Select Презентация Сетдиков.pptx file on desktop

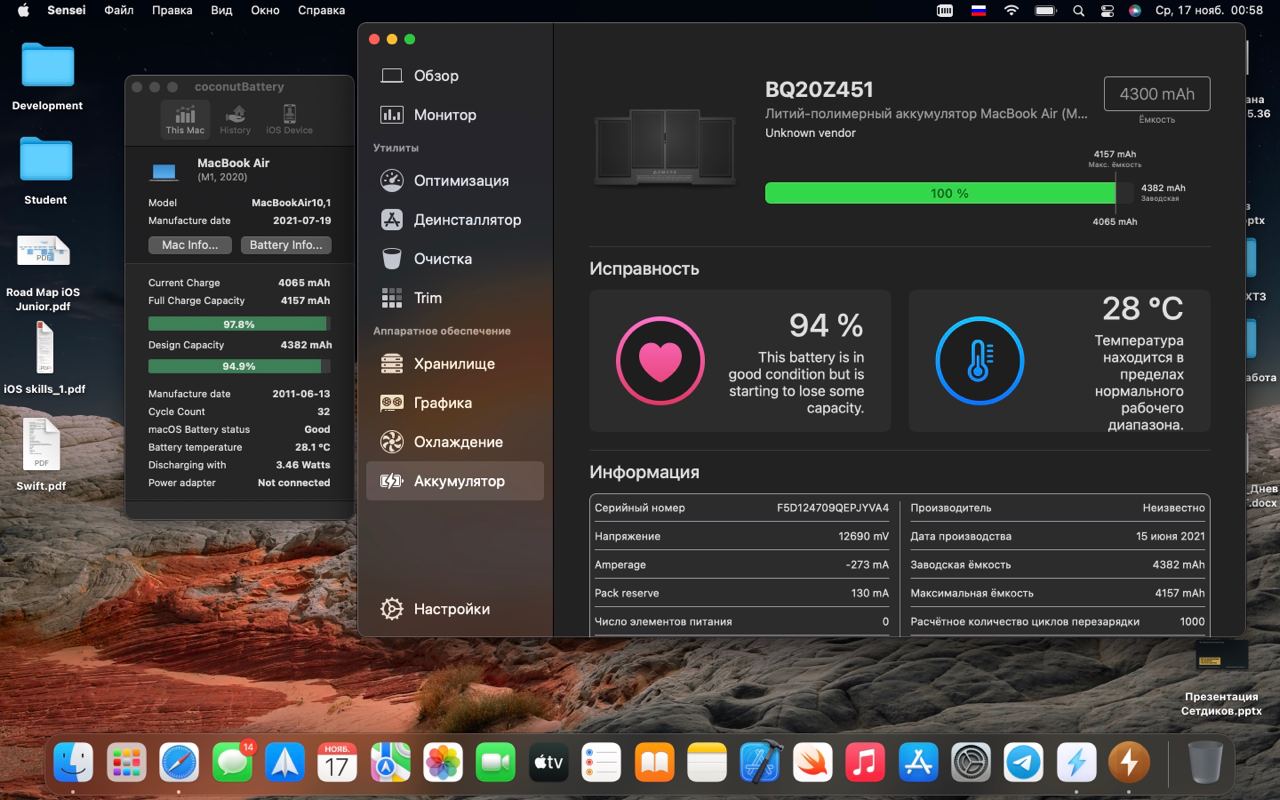point(1221,677)
